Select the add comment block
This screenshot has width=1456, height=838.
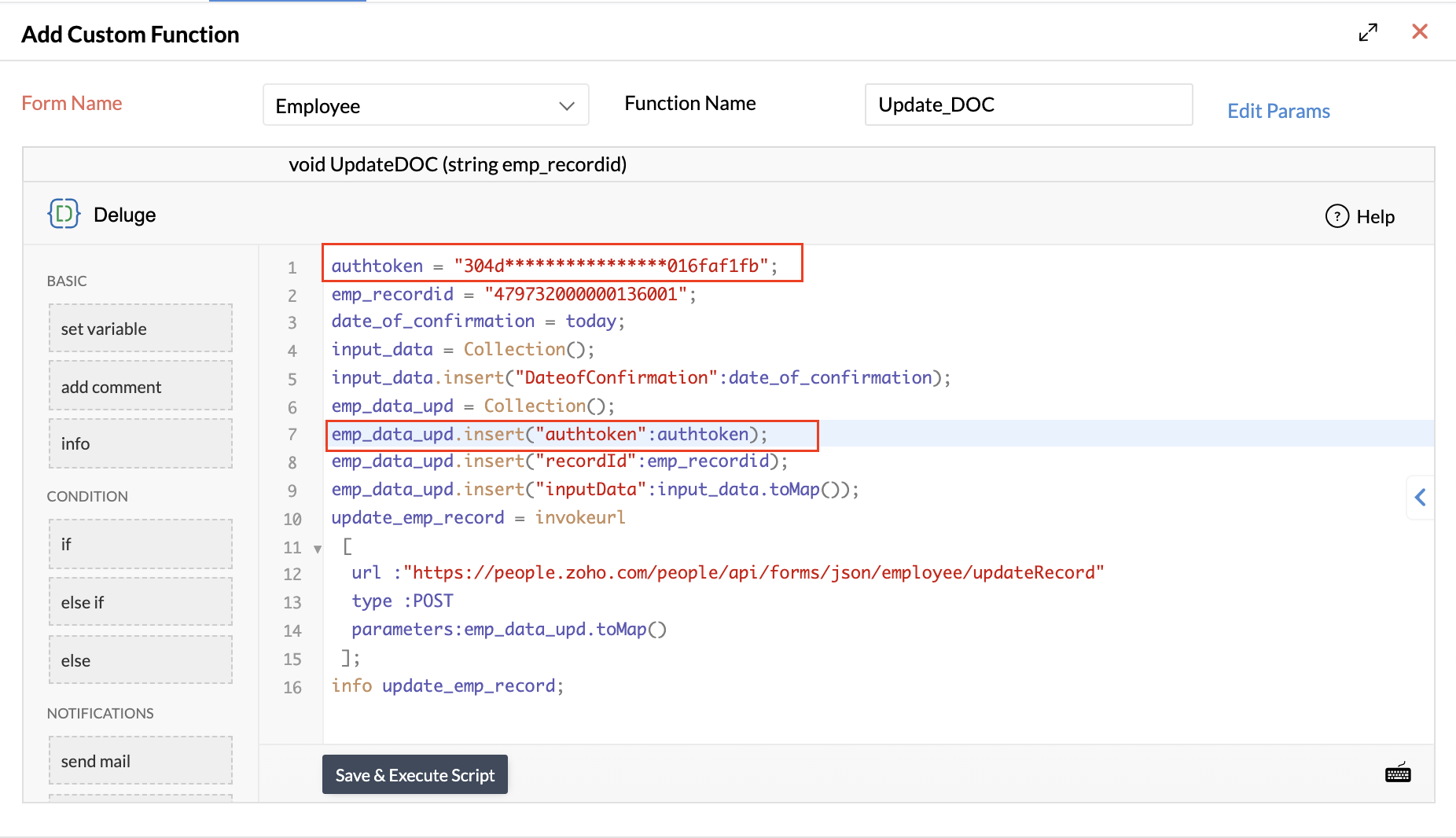pos(141,386)
